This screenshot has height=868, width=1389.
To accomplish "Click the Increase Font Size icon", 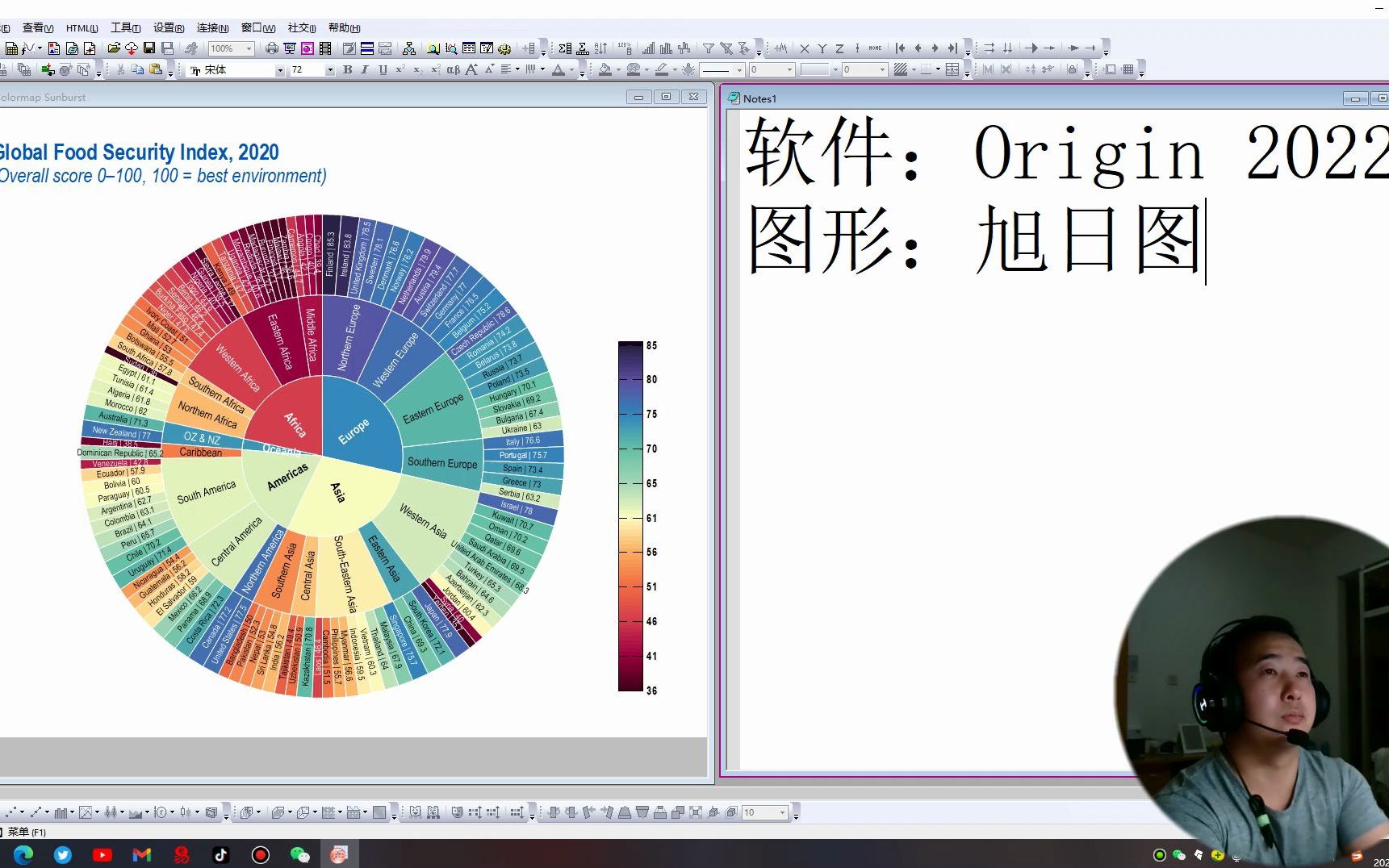I will click(471, 70).
